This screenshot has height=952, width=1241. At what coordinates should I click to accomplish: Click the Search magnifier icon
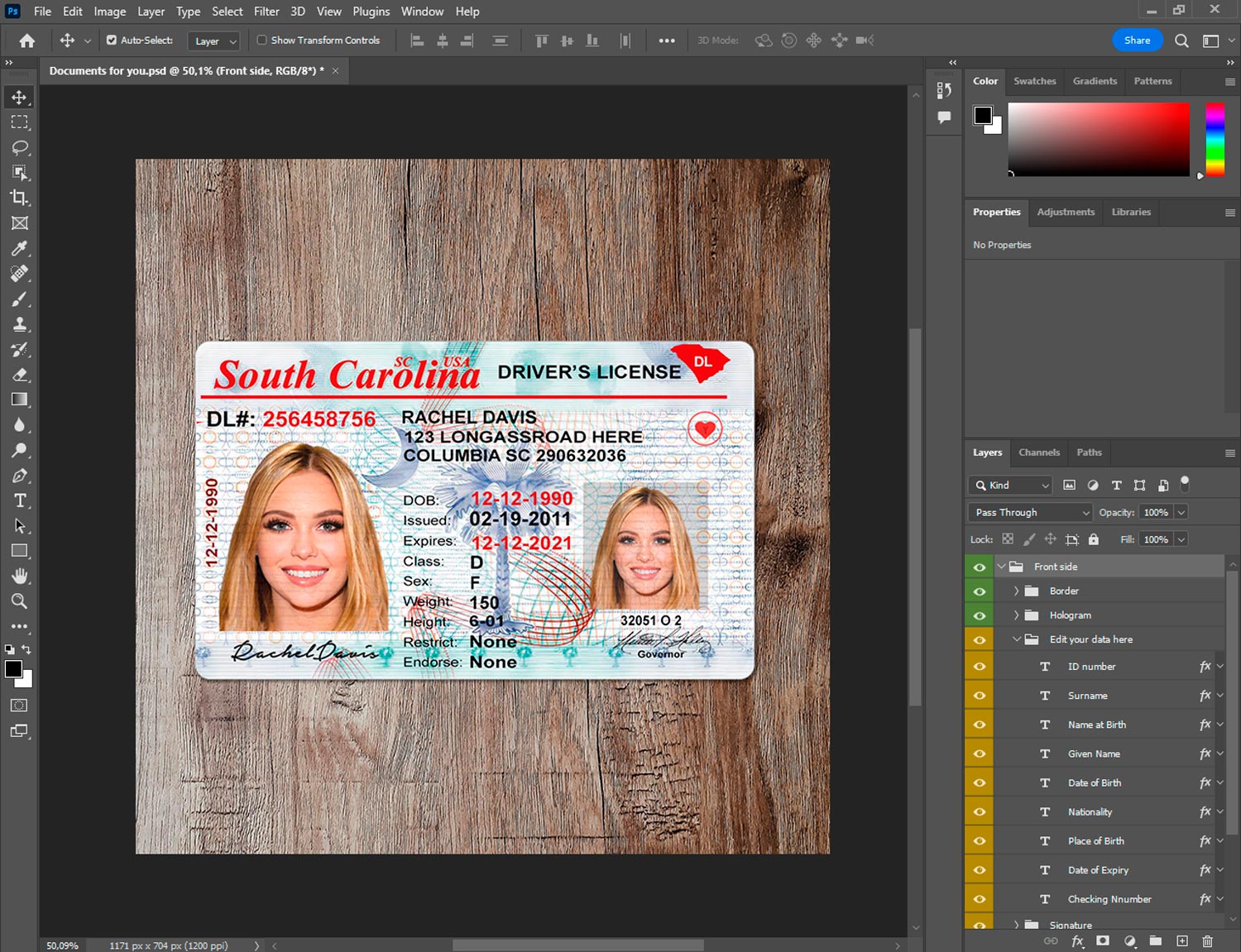[x=1181, y=41]
